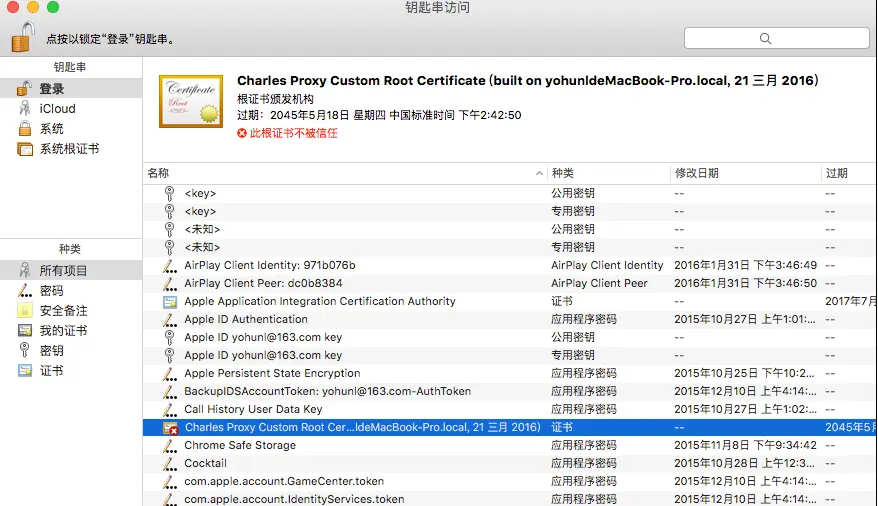
Task: Click the 安全备注 note icon
Action: [25, 311]
